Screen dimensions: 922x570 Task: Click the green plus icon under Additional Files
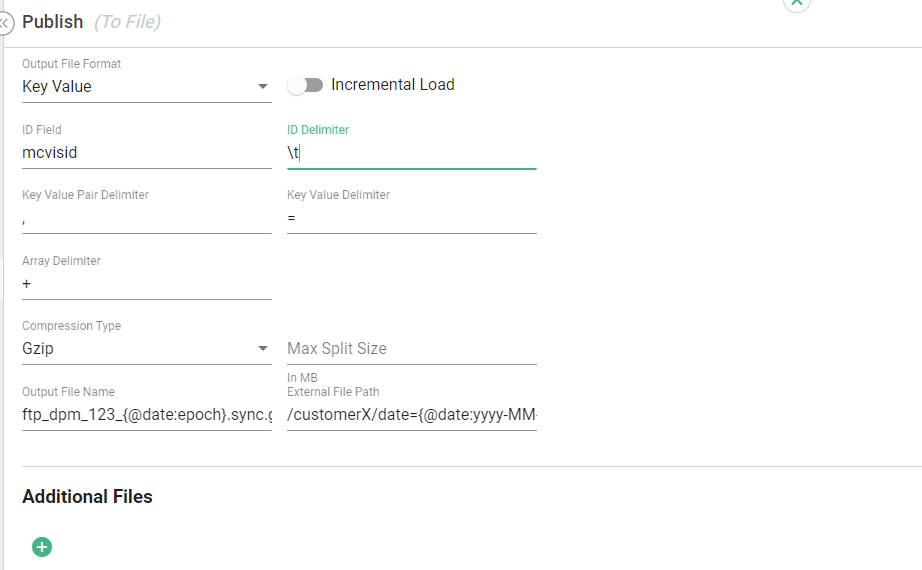click(x=42, y=547)
